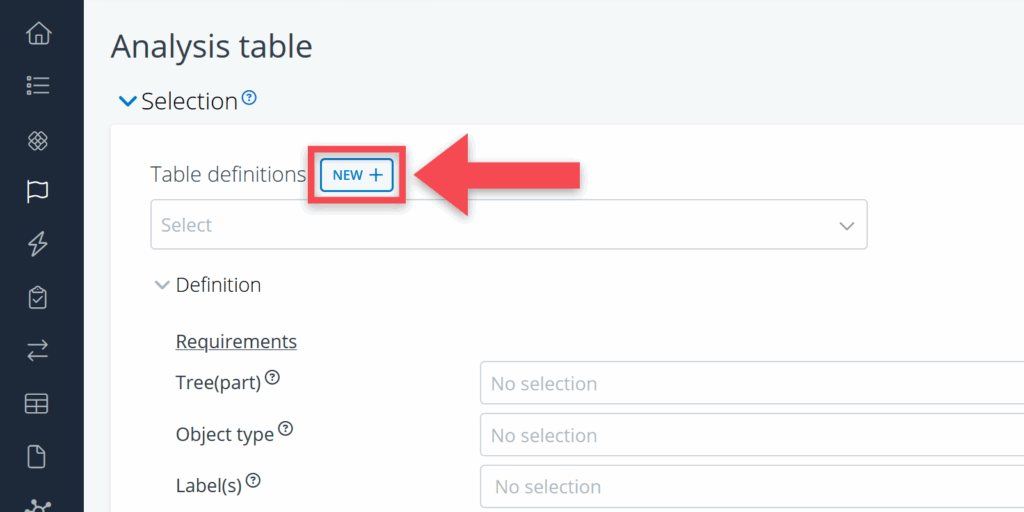The height and width of the screenshot is (512, 1024).
Task: Click the Tree(part) No selection field
Action: tap(750, 383)
